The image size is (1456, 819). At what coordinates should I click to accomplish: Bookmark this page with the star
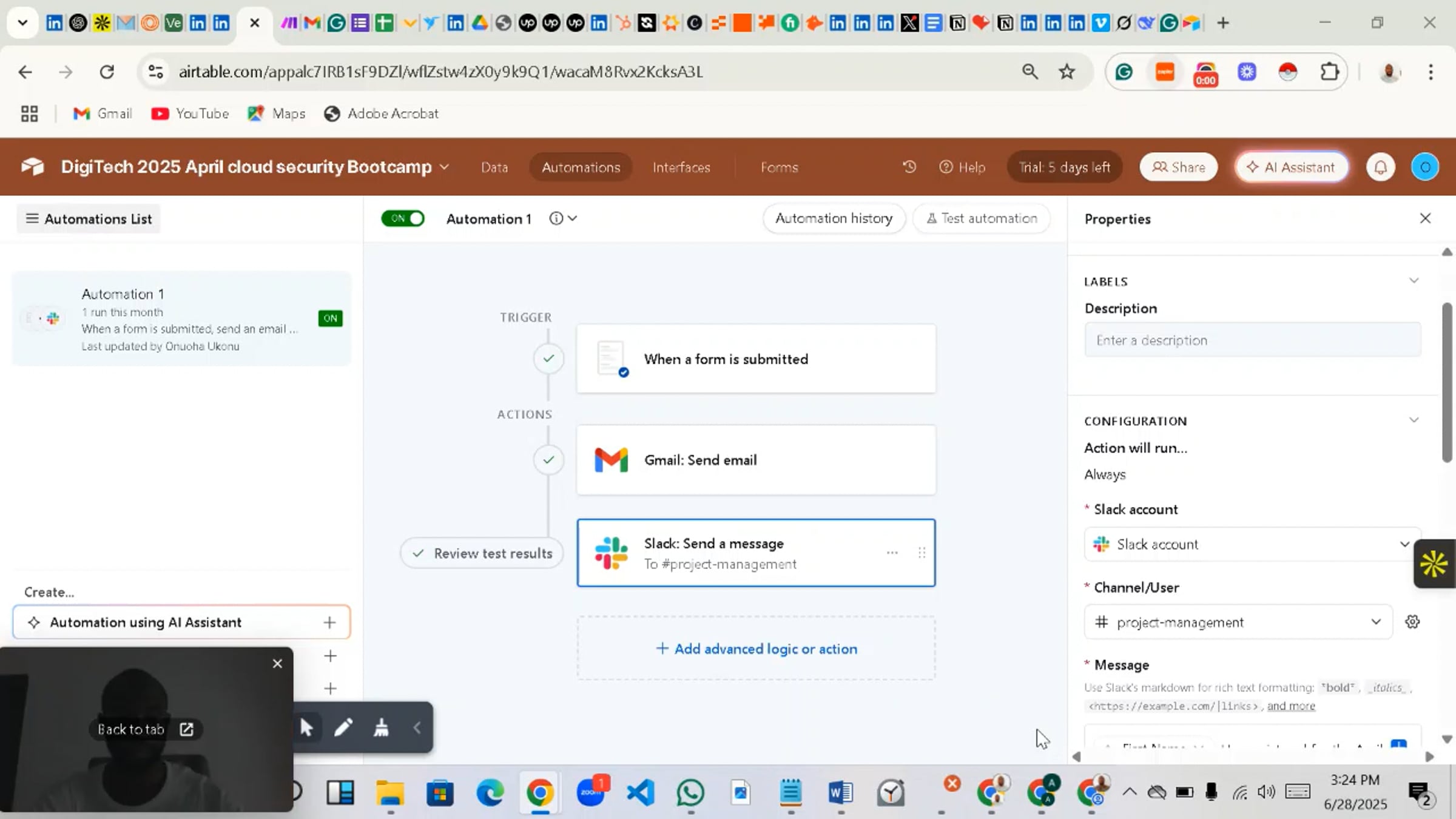coord(1067,72)
